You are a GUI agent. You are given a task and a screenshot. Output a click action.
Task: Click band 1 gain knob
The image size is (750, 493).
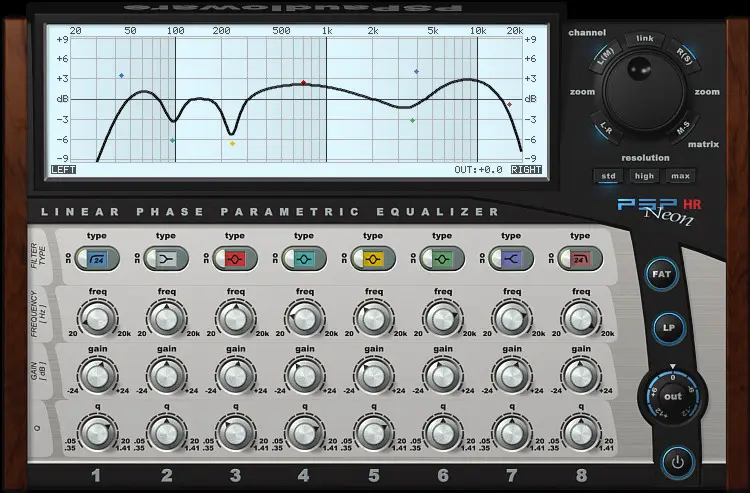(98, 376)
